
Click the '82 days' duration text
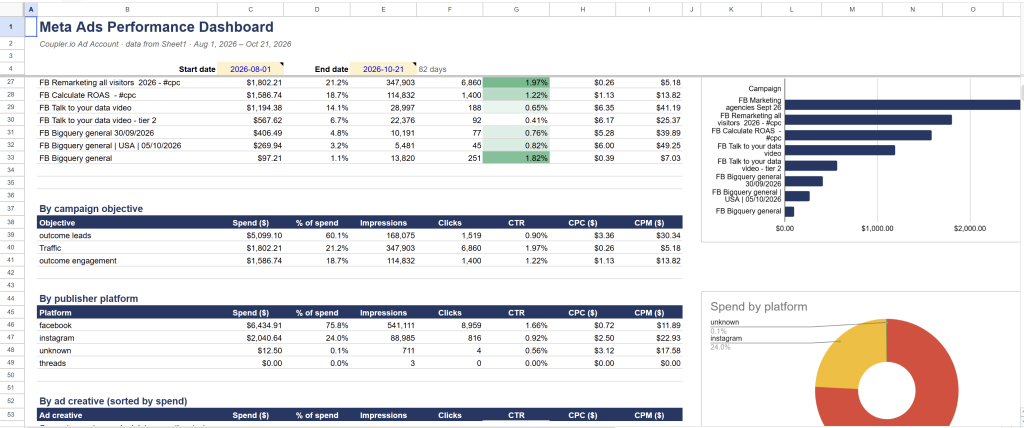(x=432, y=69)
